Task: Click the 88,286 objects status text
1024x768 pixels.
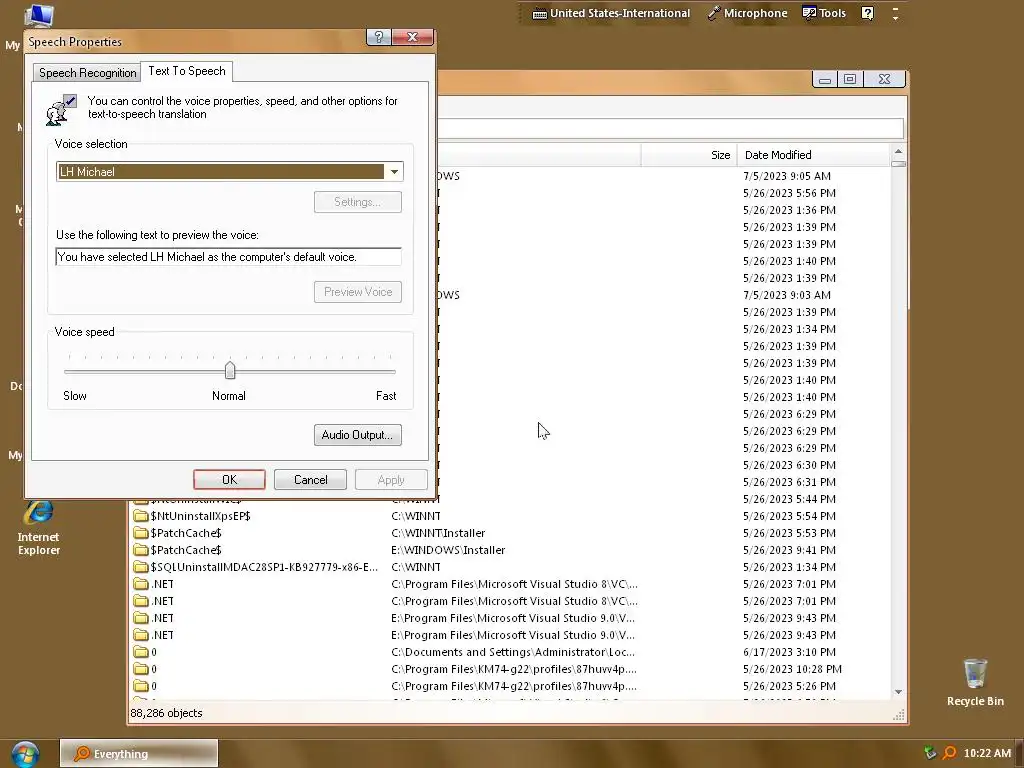Action: coord(167,713)
